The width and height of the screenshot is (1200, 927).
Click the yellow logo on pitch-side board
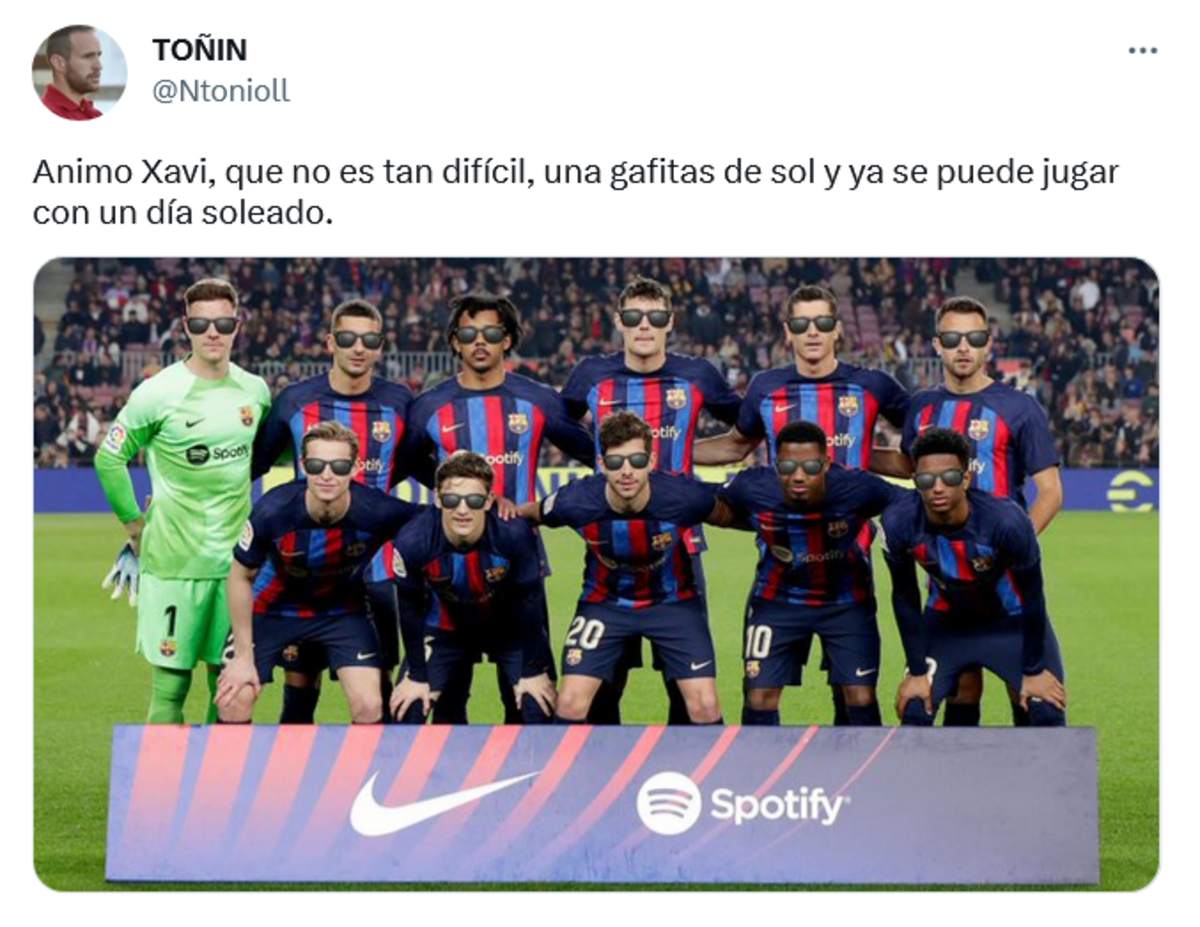coord(1130,490)
